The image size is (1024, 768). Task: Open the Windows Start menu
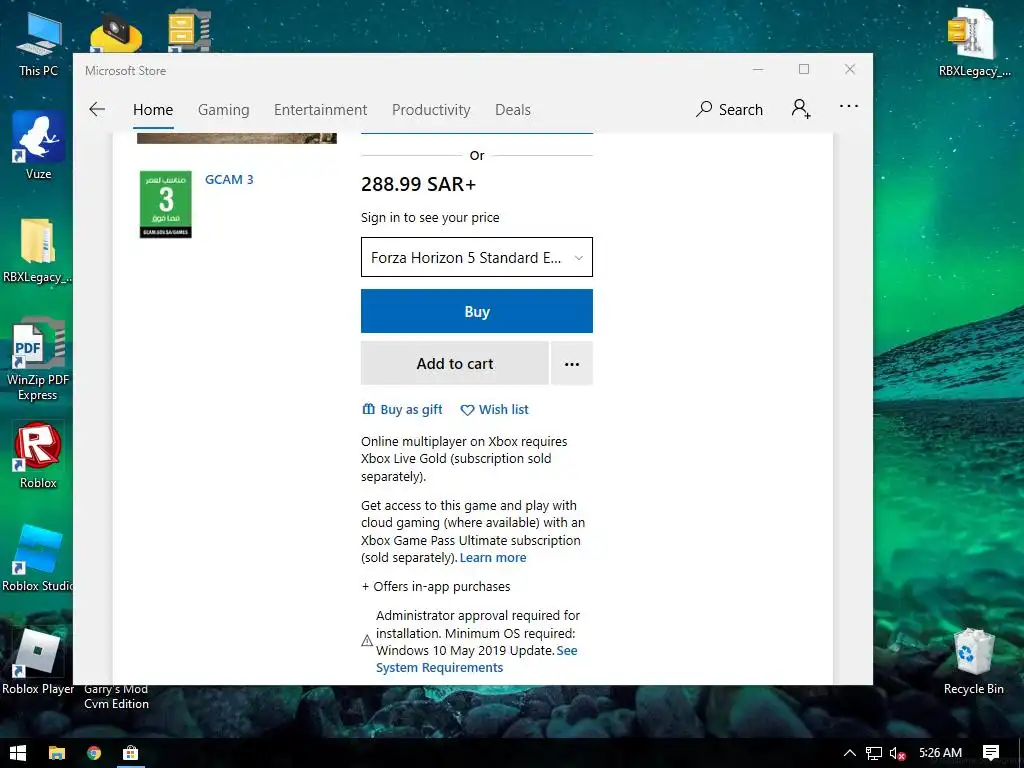[18, 753]
